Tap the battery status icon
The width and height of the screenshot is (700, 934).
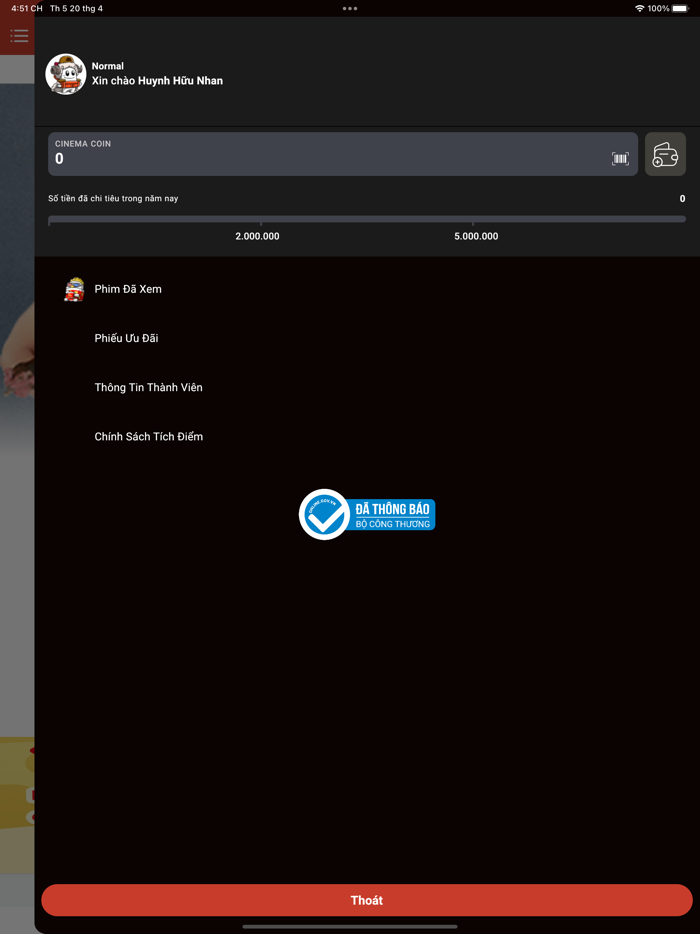pyautogui.click(x=681, y=8)
